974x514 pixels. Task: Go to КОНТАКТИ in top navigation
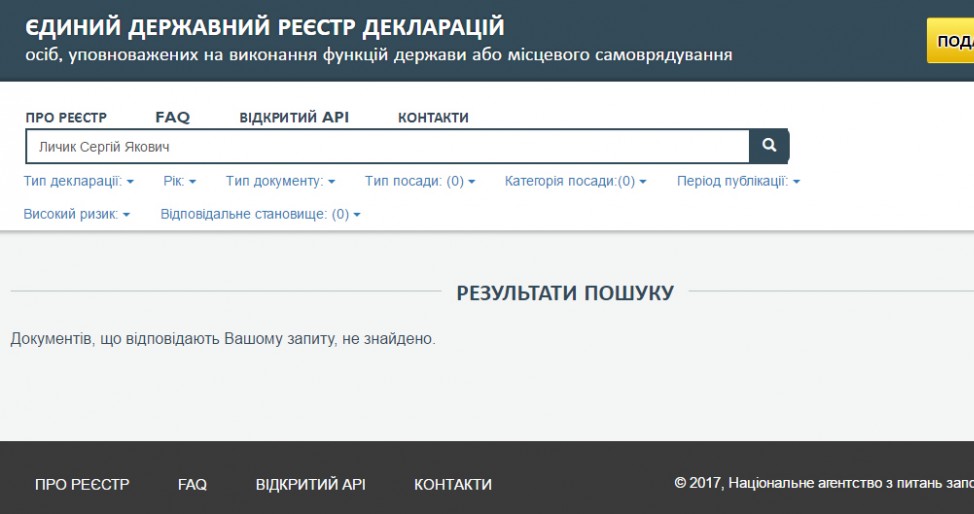tap(433, 118)
